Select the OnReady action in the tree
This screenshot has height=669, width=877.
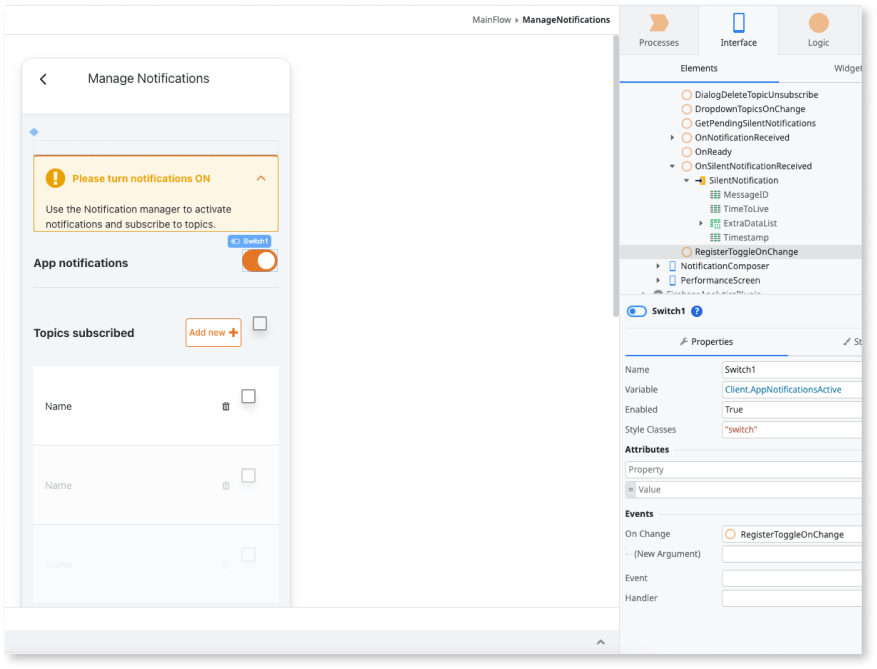coord(713,152)
